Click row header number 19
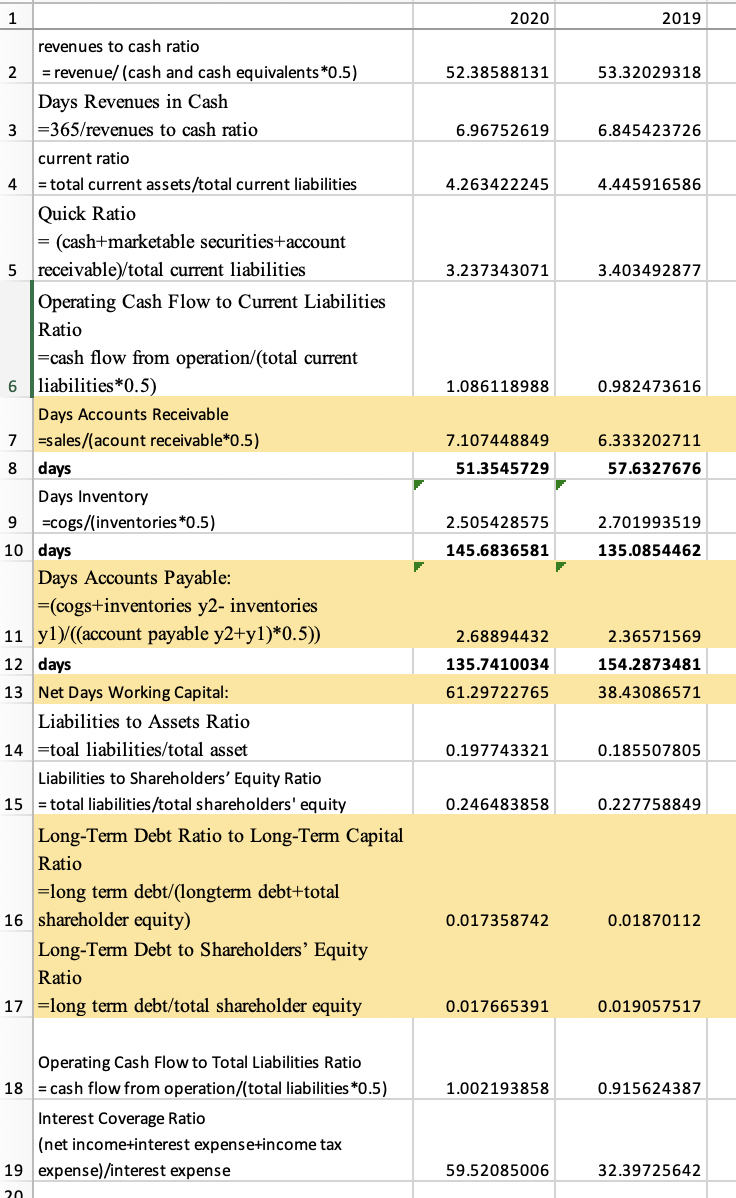736x1198 pixels. [x=15, y=1141]
